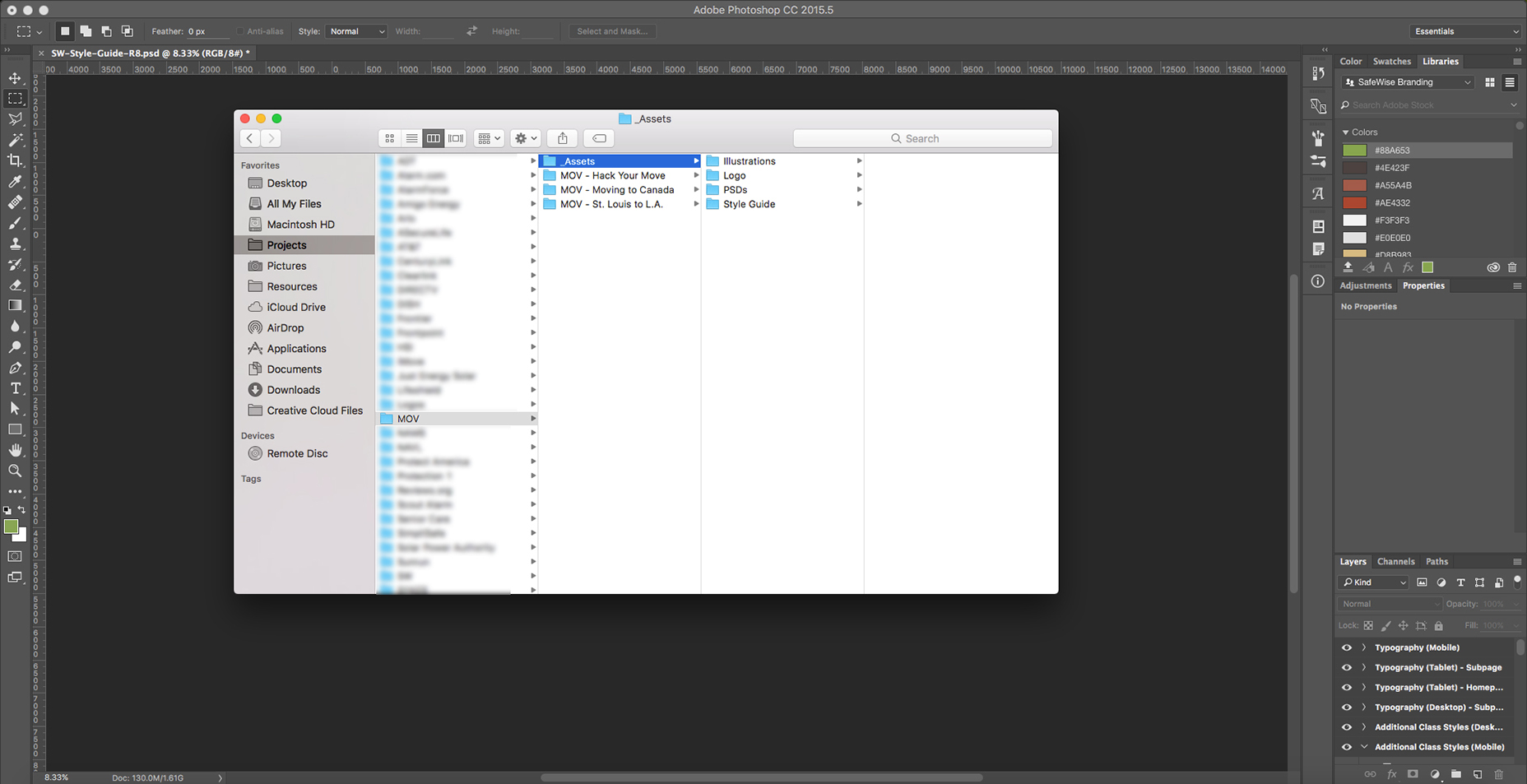The height and width of the screenshot is (784, 1527).
Task: Open Downloads in the Finder sidebar
Action: point(293,390)
